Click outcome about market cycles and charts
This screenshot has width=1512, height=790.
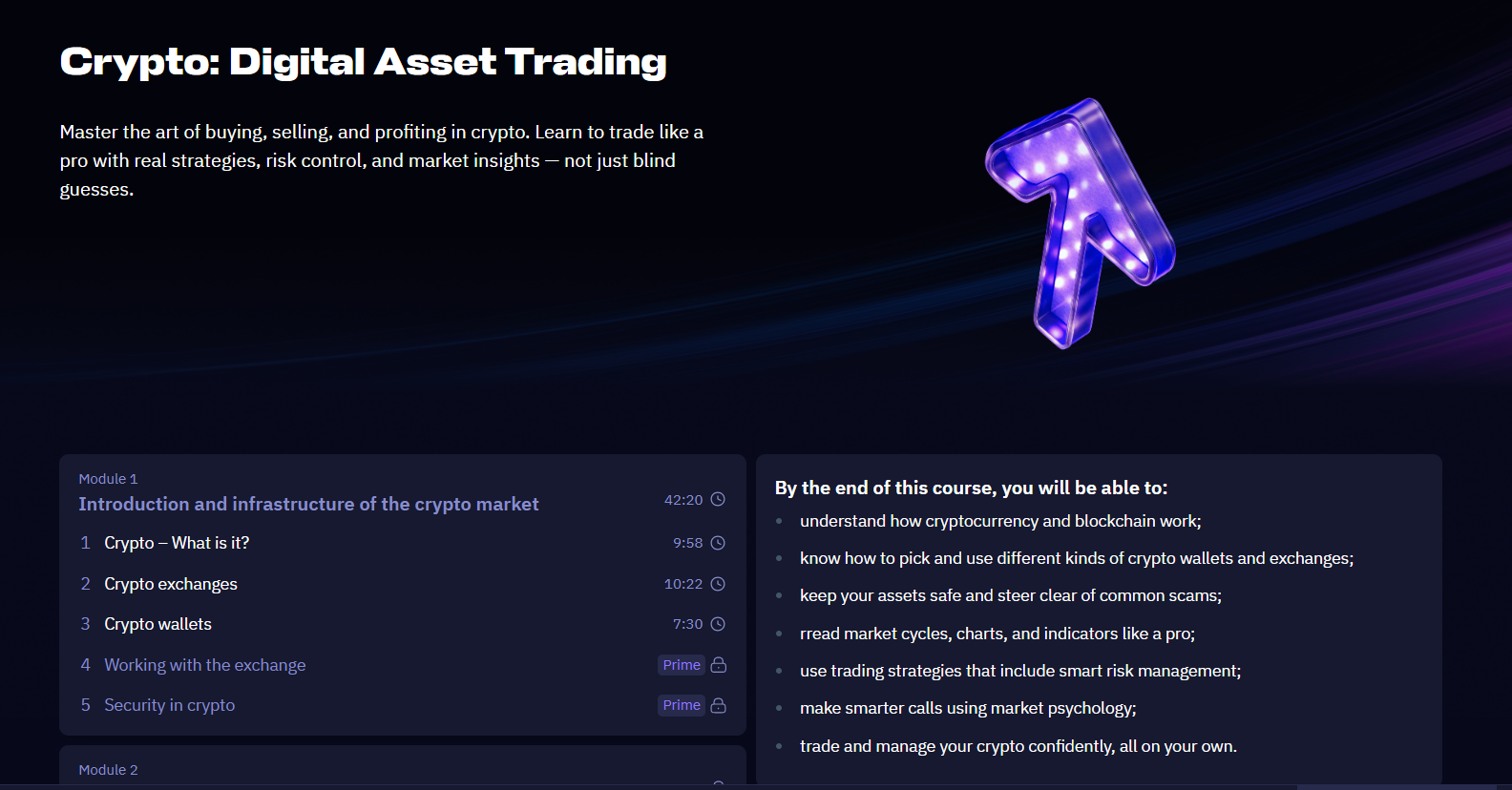coord(997,634)
